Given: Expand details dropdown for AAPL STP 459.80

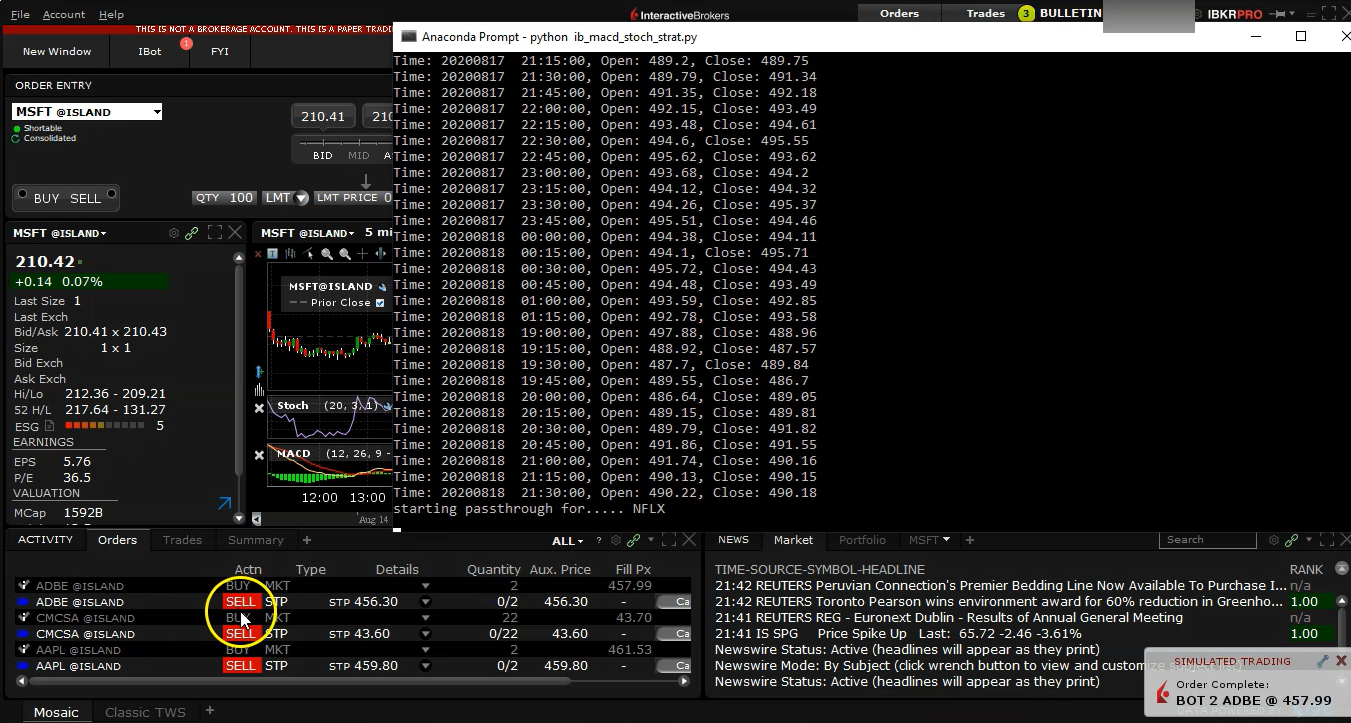Looking at the screenshot, I should (425, 666).
